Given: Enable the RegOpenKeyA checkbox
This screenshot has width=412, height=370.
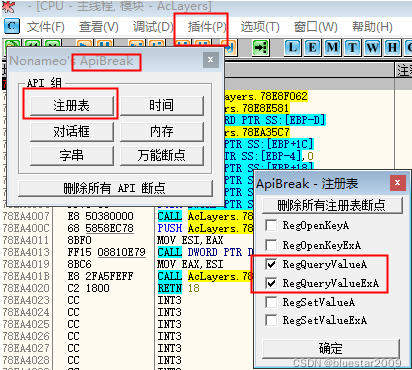Looking at the screenshot, I should pyautogui.click(x=271, y=226).
